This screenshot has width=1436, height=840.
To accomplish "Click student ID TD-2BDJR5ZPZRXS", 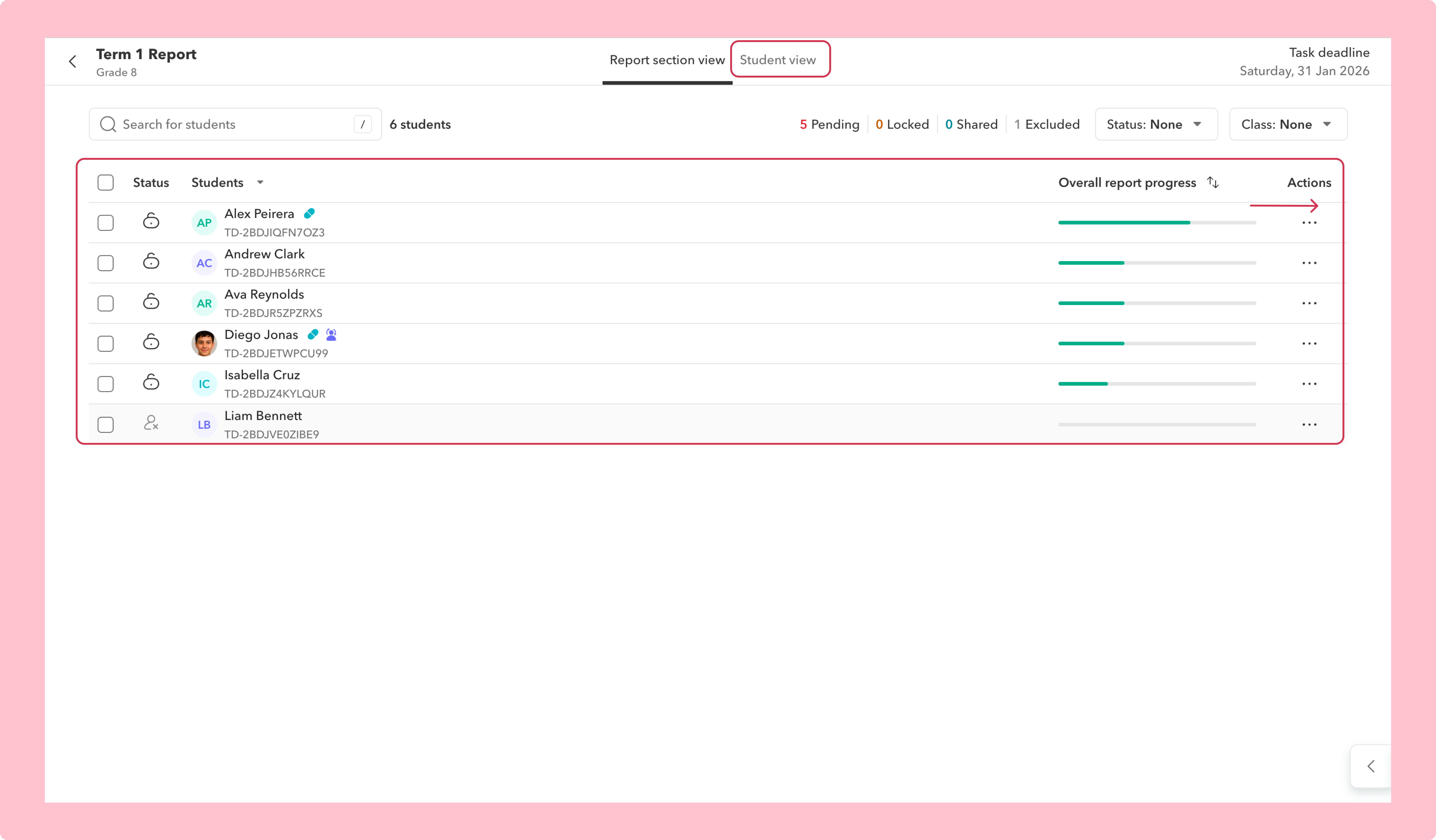I will [273, 313].
